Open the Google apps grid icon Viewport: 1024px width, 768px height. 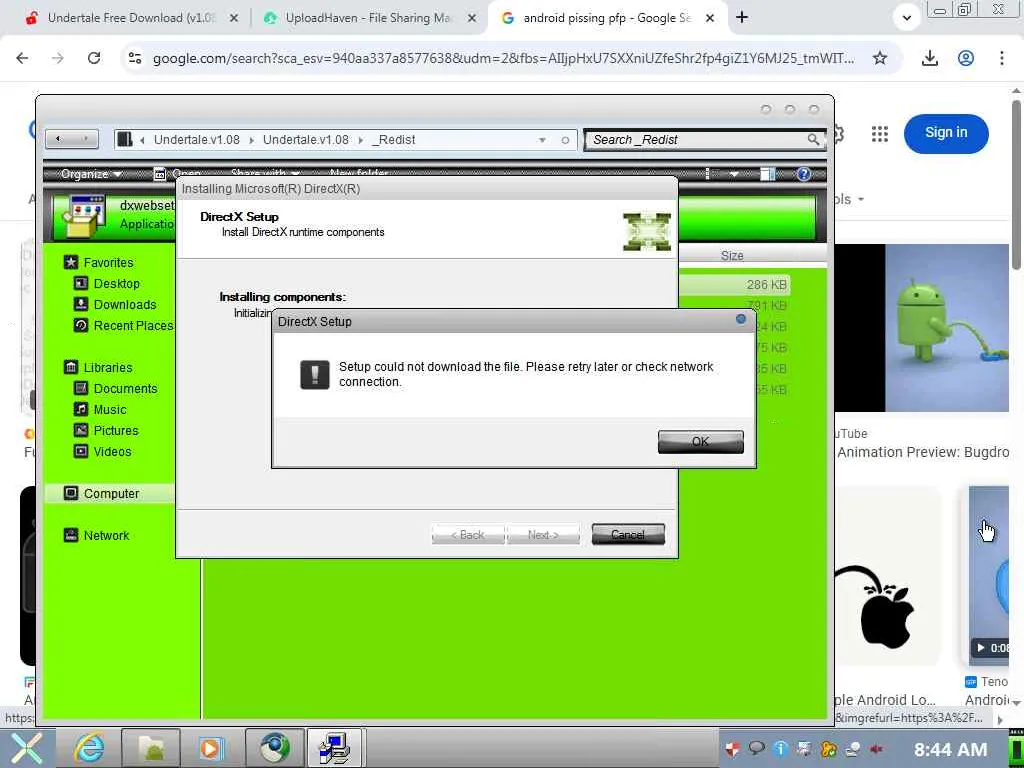(x=880, y=134)
